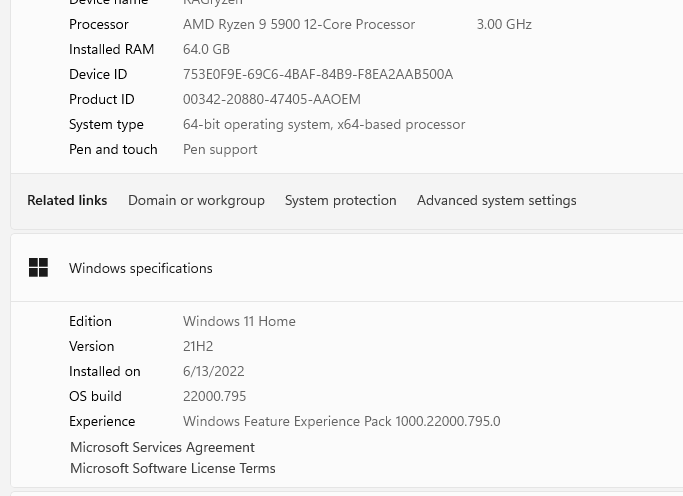Viewport: 683px width, 496px height.
Task: Click the 21H2 version value
Action: pyautogui.click(x=198, y=346)
